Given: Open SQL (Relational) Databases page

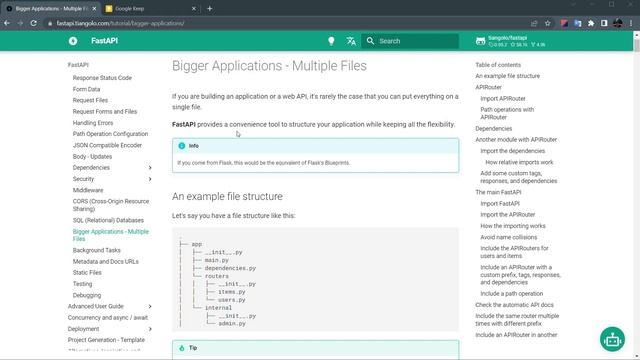Looking at the screenshot, I should (108, 220).
